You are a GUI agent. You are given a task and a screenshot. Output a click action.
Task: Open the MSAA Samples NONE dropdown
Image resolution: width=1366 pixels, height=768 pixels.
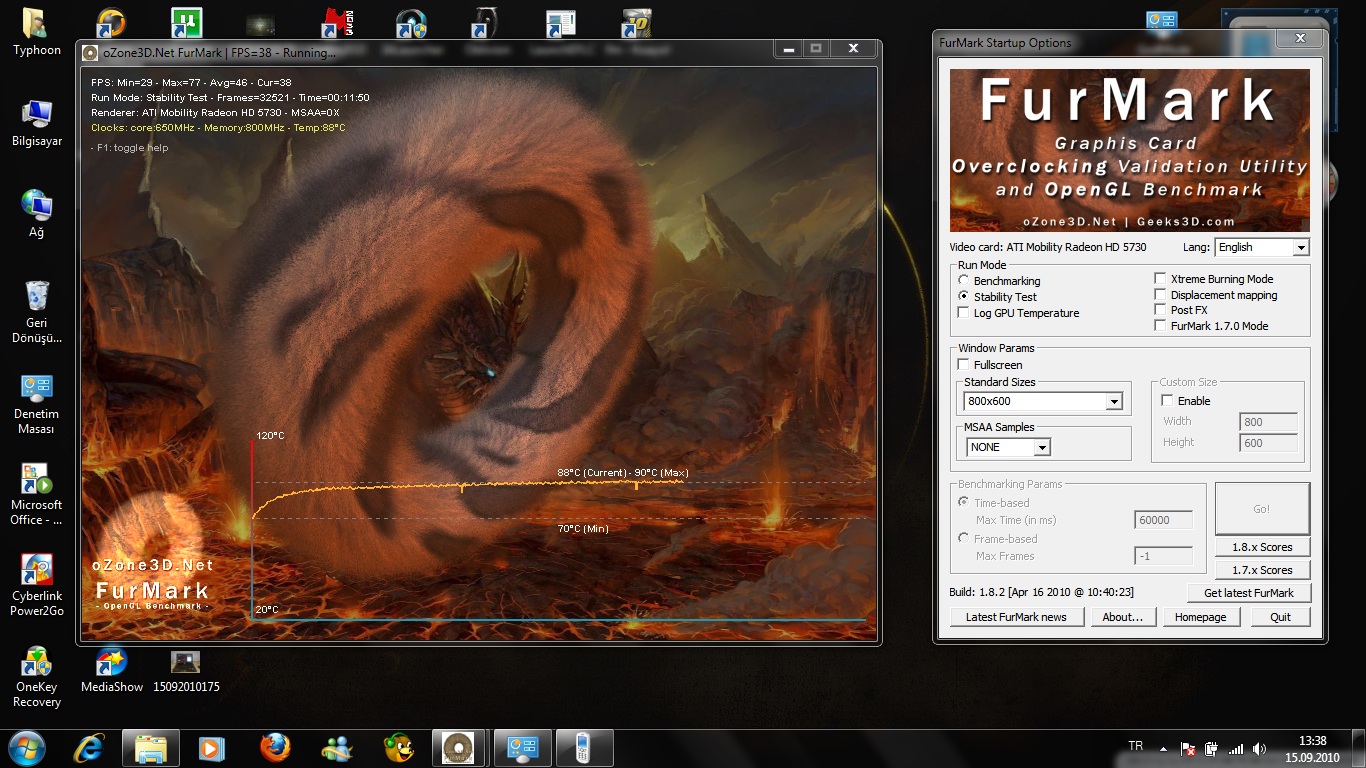[x=1008, y=447]
